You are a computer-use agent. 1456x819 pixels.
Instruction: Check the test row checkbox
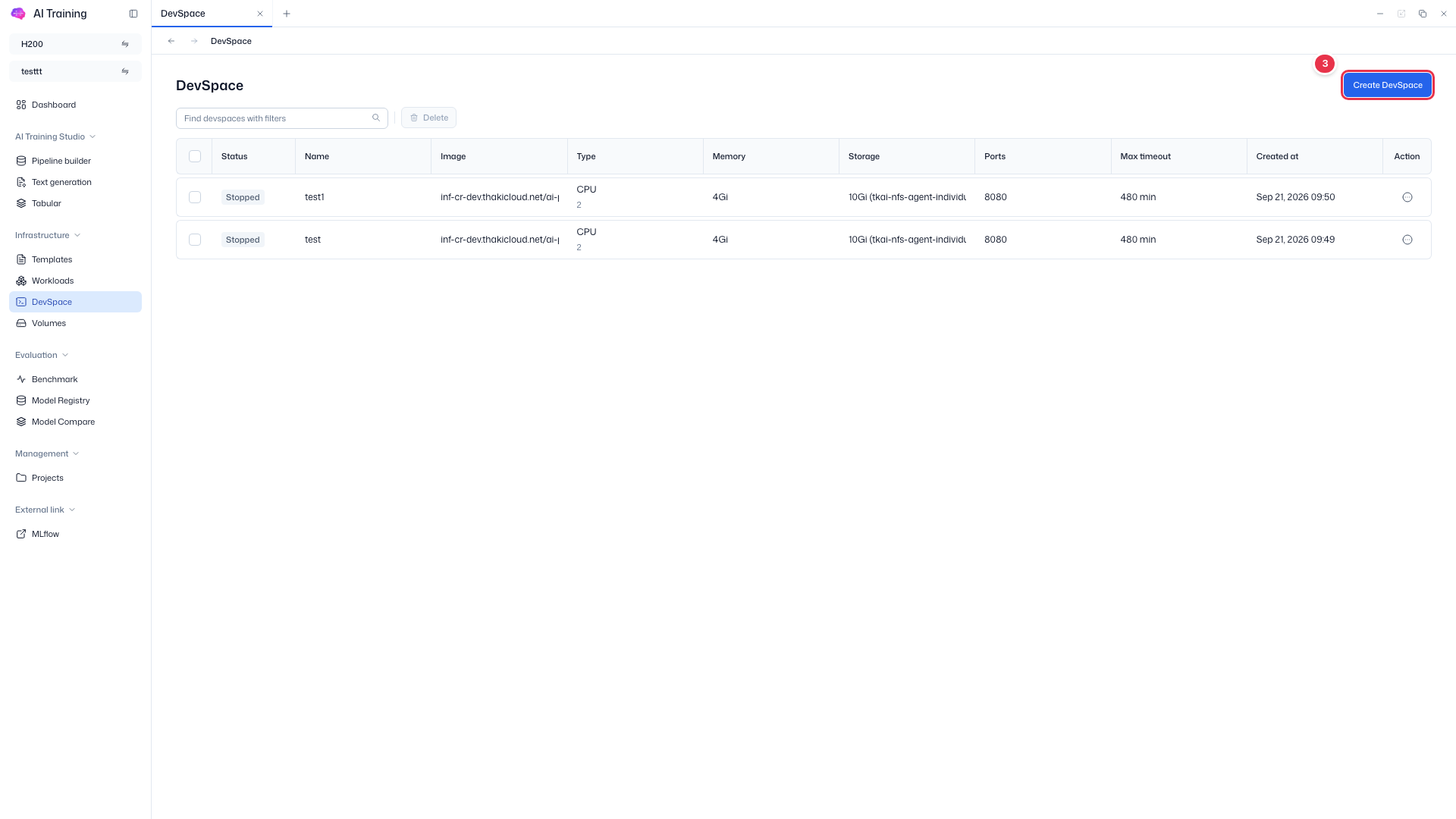coord(195,240)
